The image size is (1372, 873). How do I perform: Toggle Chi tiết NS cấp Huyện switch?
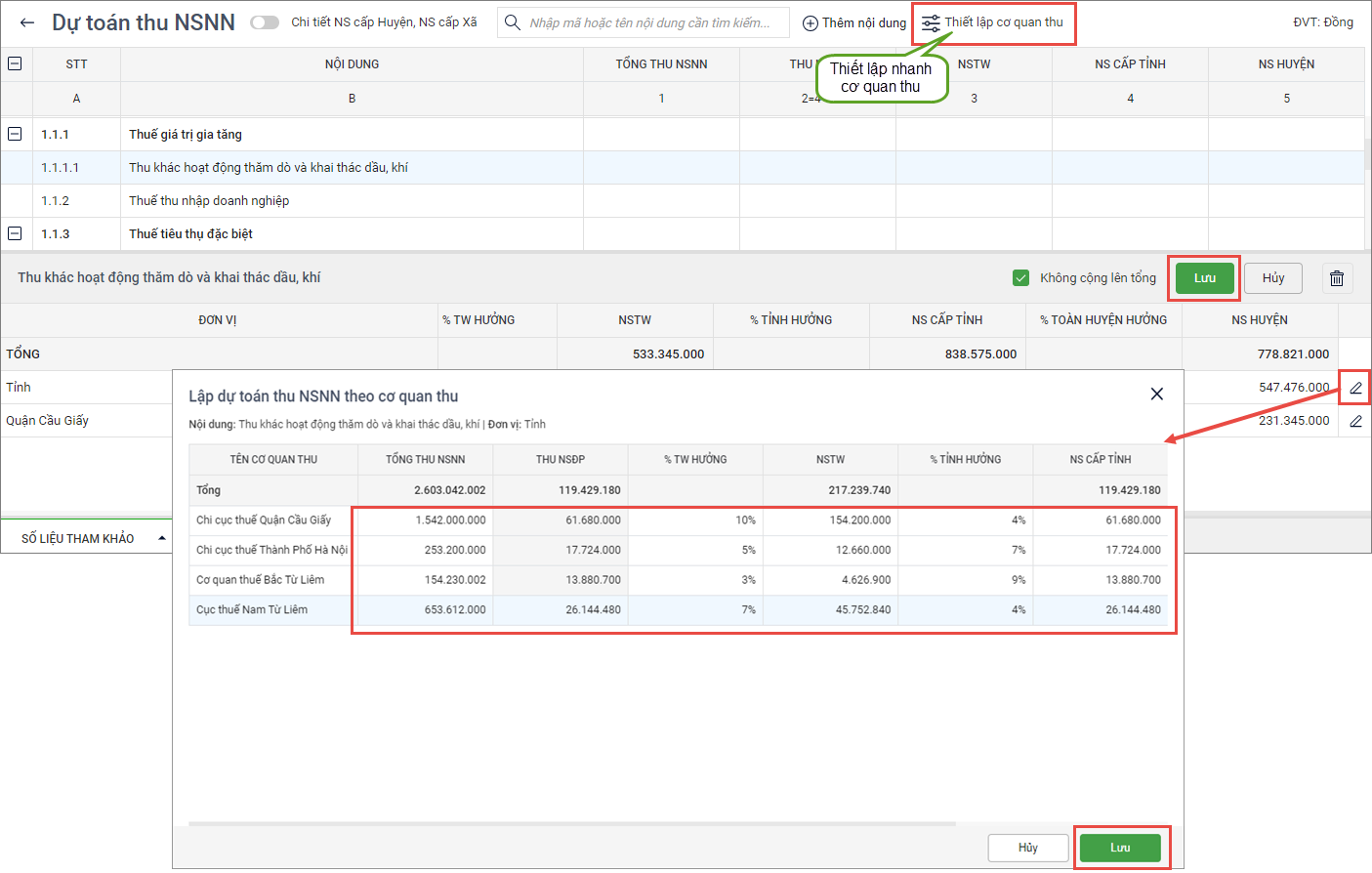coord(265,22)
